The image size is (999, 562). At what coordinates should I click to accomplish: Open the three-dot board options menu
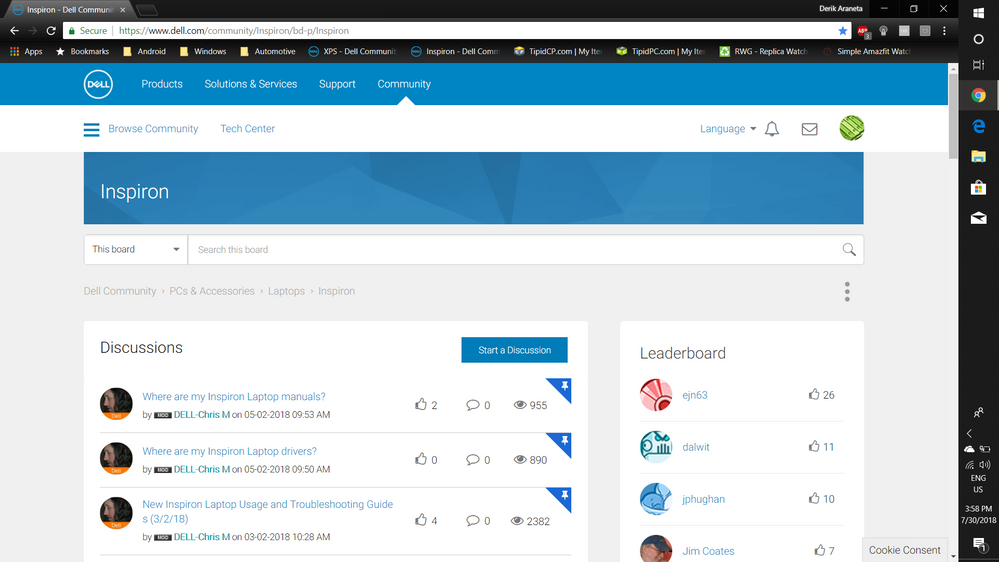pos(847,292)
